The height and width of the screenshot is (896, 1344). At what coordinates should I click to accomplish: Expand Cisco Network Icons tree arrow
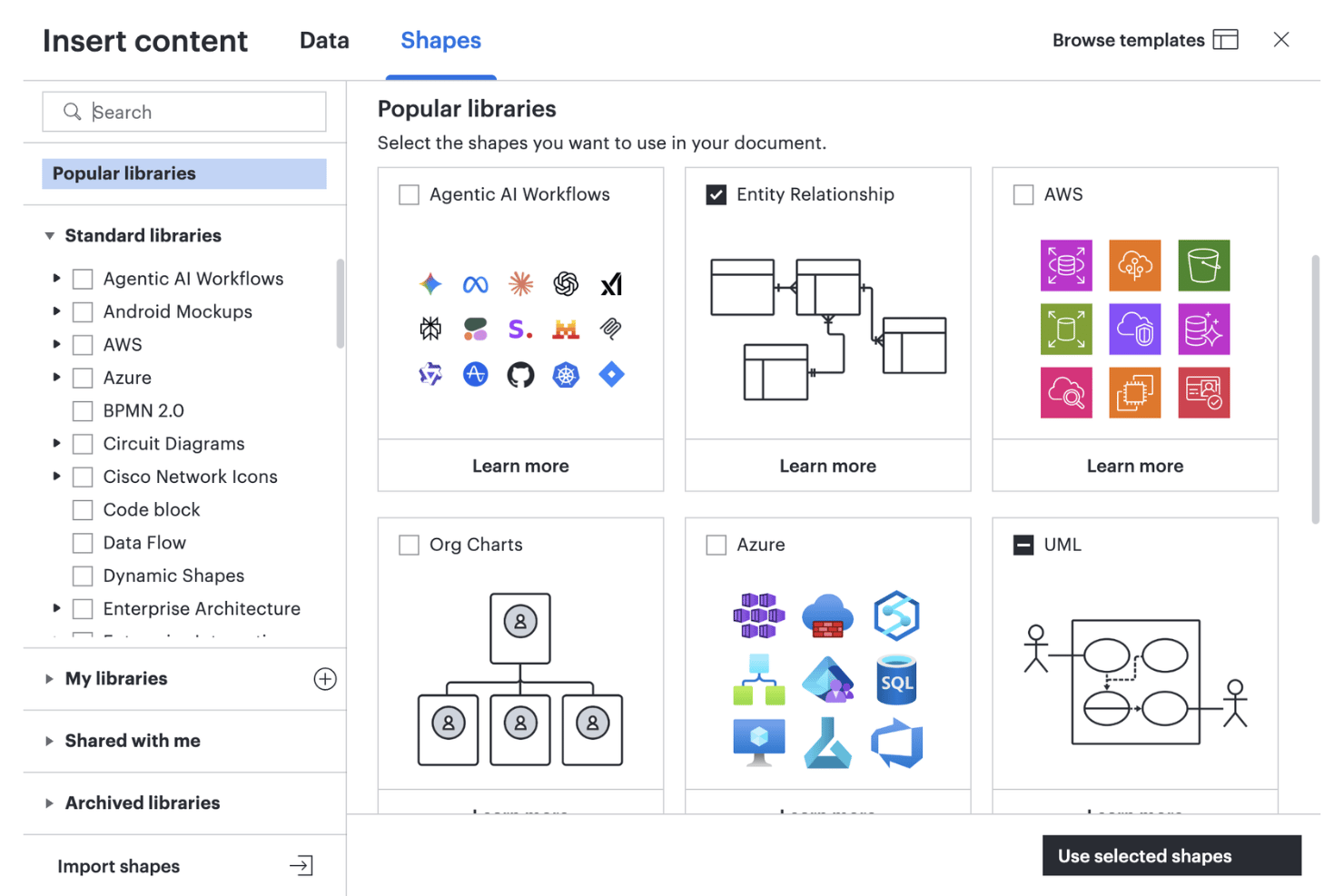56,477
